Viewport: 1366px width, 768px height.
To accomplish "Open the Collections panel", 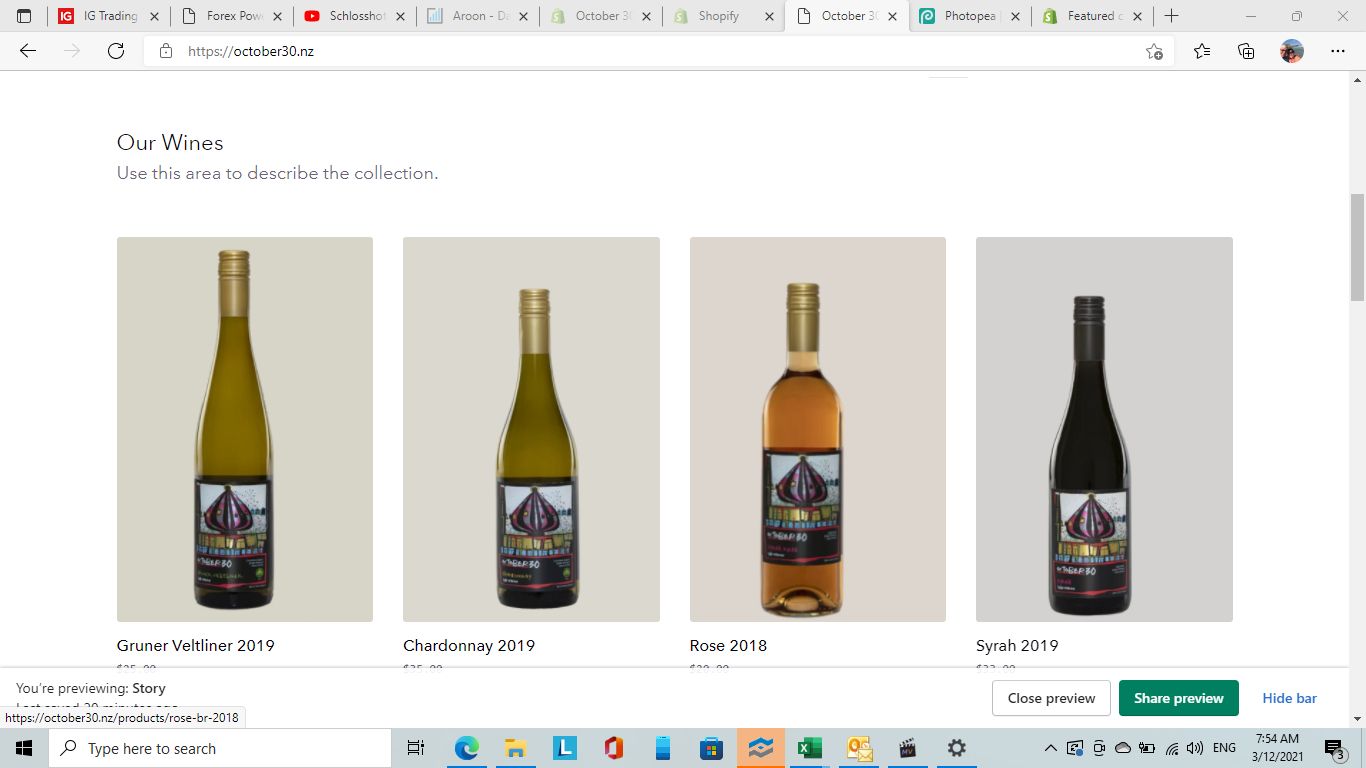I will (x=1246, y=51).
